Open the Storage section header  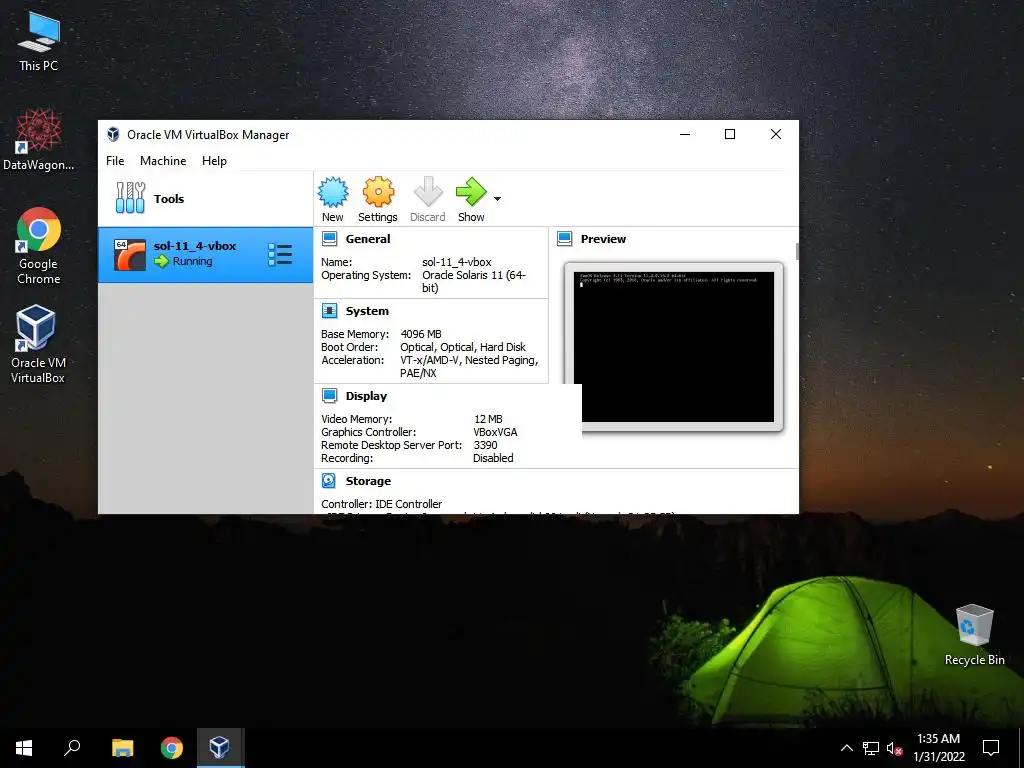coord(368,481)
